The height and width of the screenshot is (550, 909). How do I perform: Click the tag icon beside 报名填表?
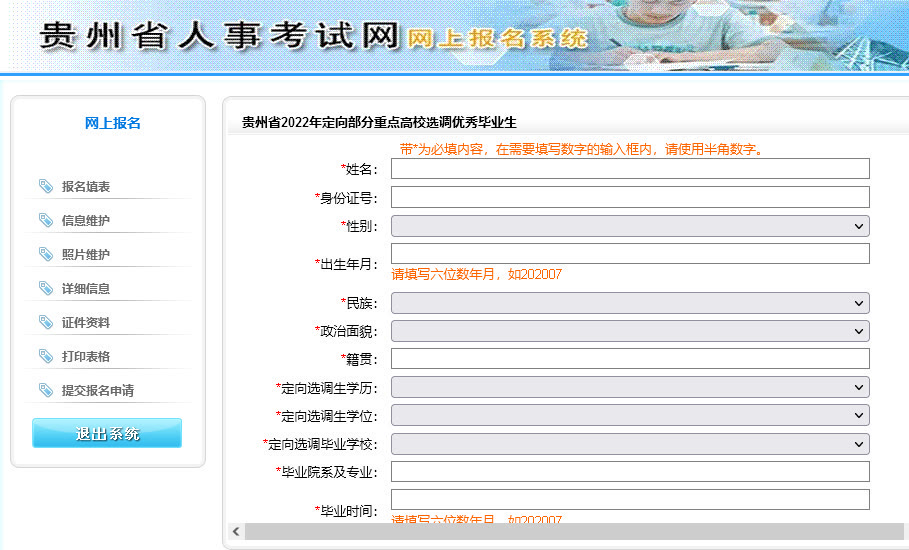pos(46,186)
